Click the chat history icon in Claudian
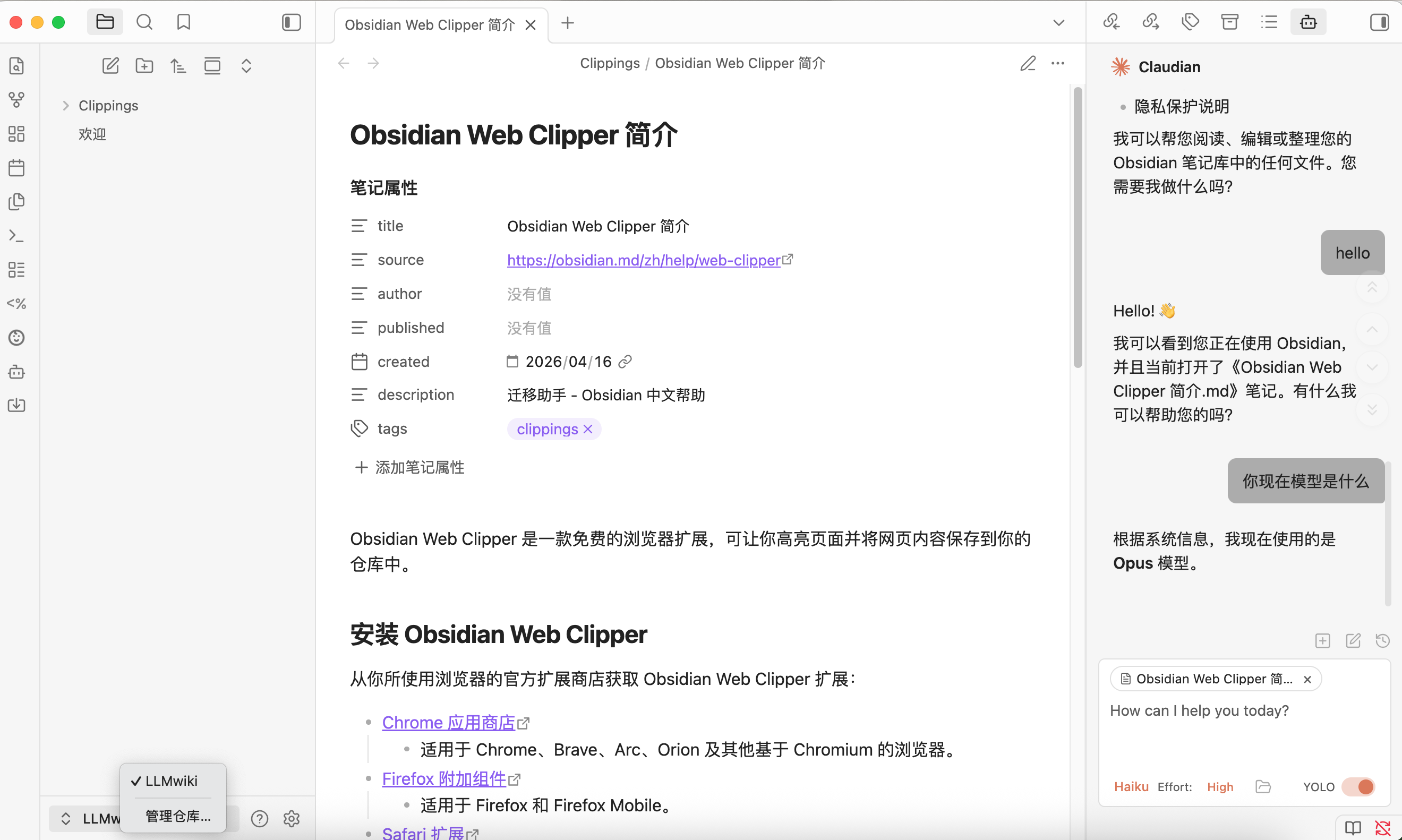This screenshot has height=840, width=1402. [x=1382, y=640]
